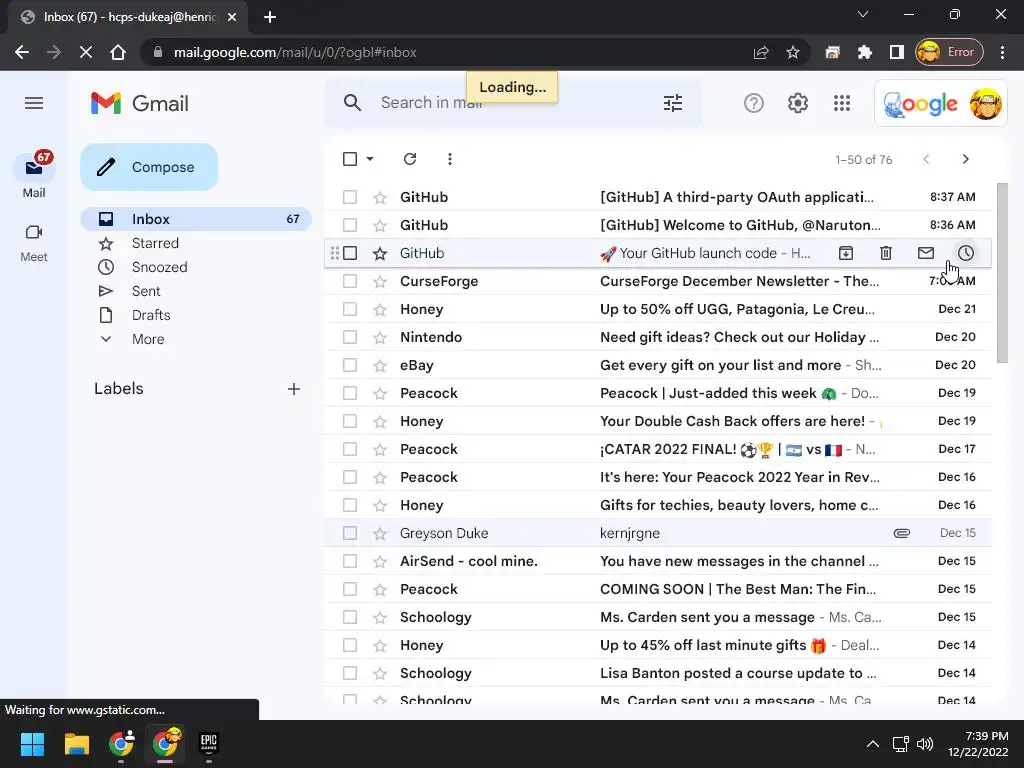Open the Chrome three-dot menu
Screen dimensions: 1024x768
[x=1002, y=52]
